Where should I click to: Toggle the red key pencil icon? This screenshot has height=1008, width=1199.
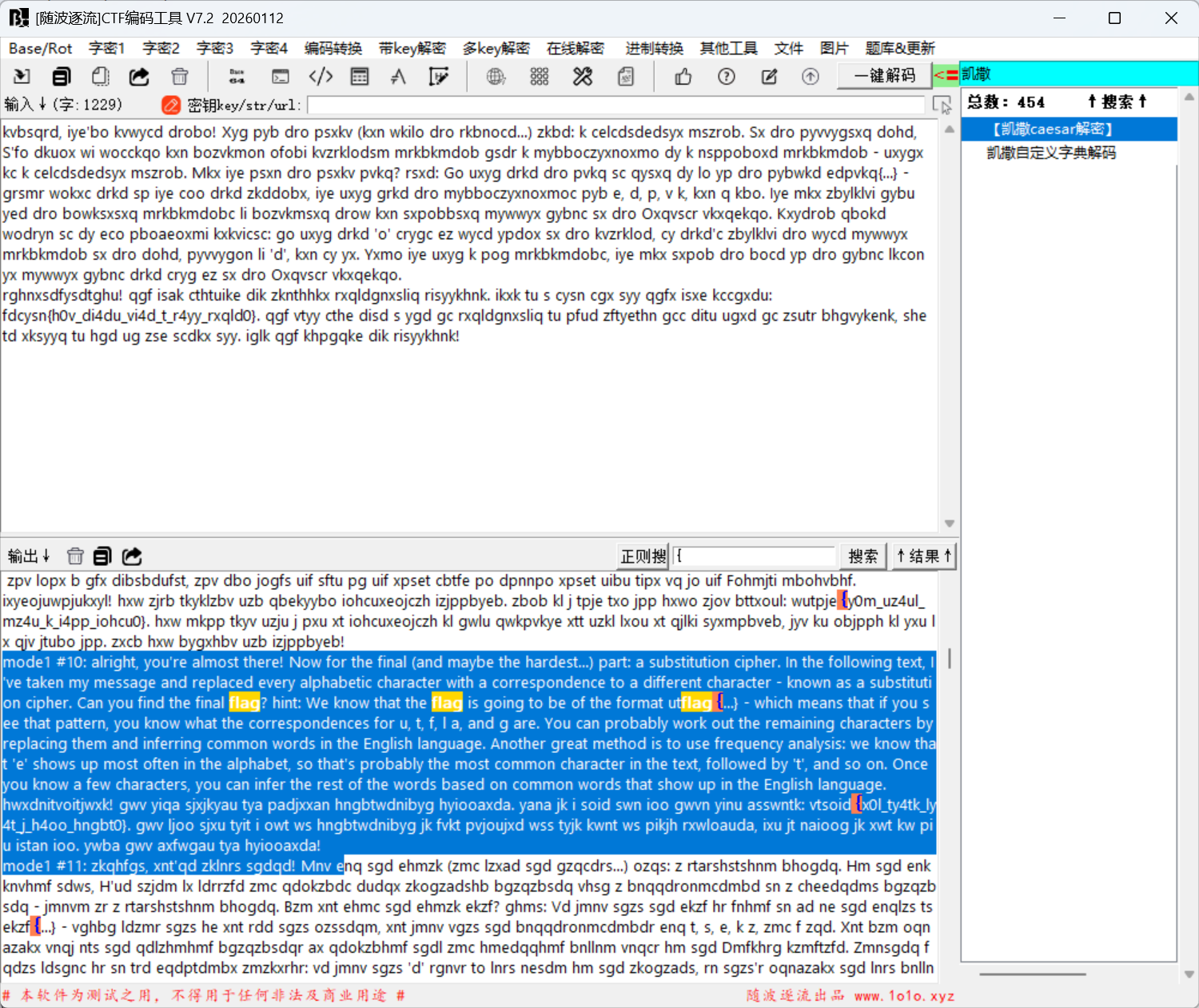170,105
